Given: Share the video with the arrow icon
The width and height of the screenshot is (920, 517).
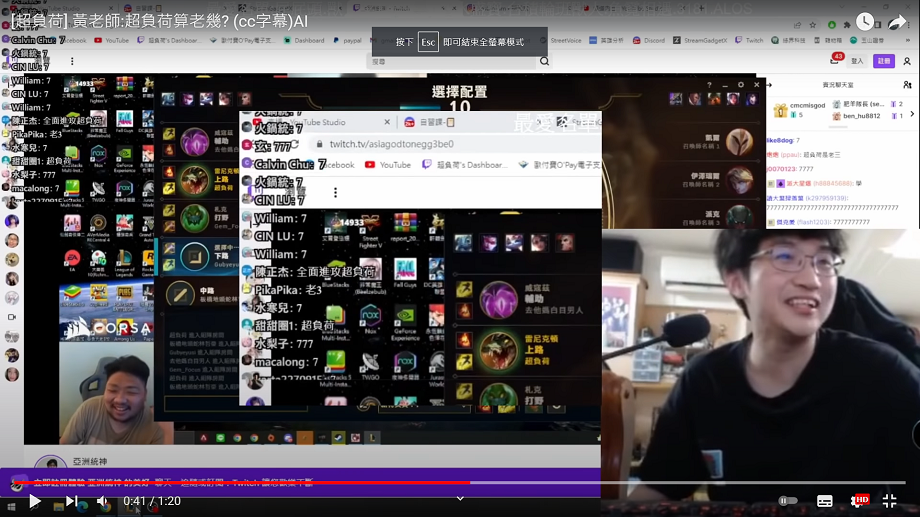Looking at the screenshot, I should (898, 22).
